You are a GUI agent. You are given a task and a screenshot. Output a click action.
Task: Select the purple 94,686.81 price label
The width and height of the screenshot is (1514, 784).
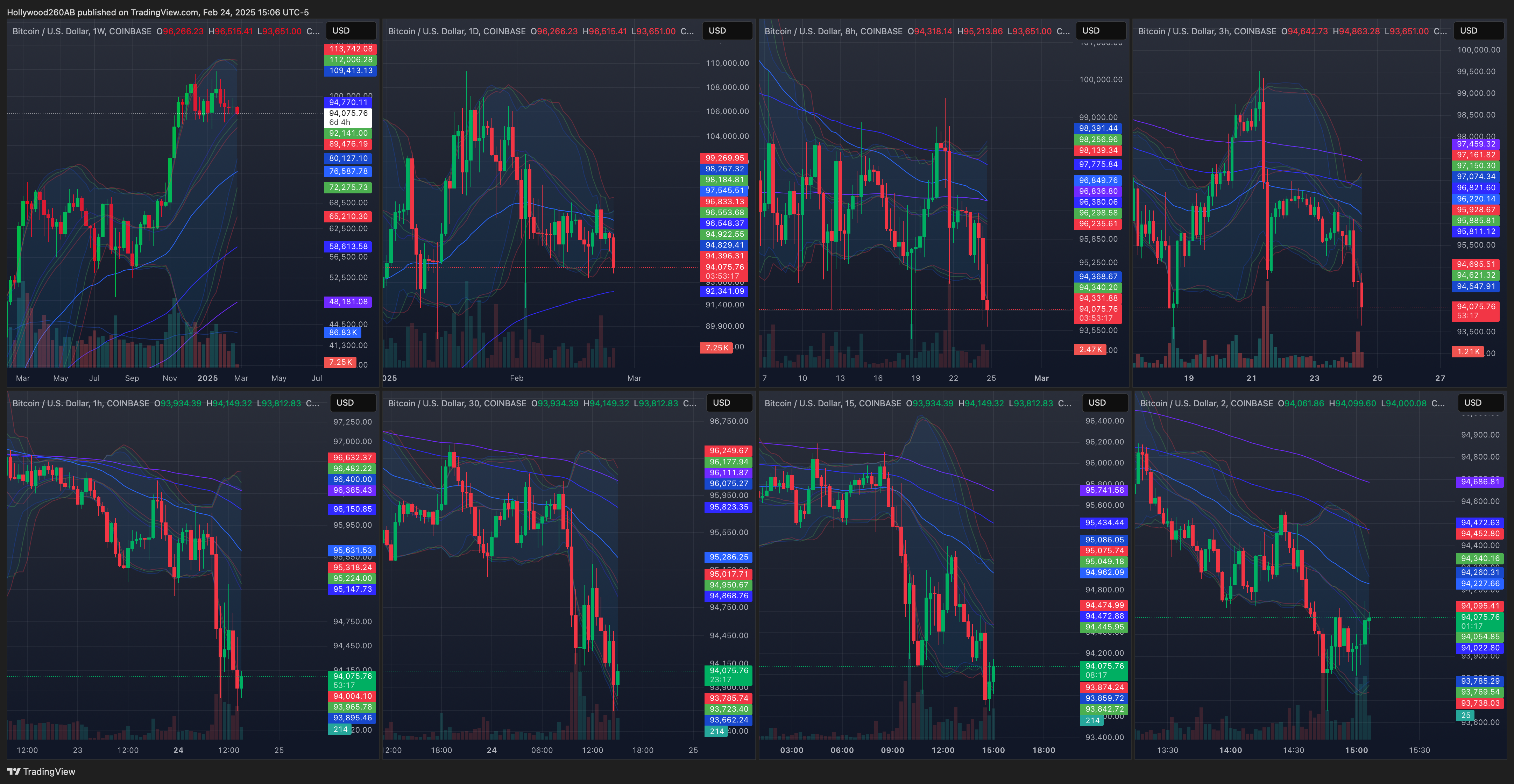[x=1480, y=482]
